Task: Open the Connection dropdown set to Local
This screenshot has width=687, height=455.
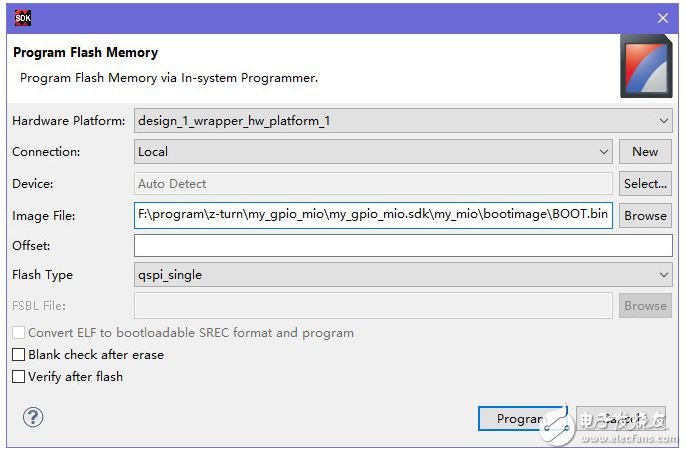Action: pyautogui.click(x=372, y=152)
